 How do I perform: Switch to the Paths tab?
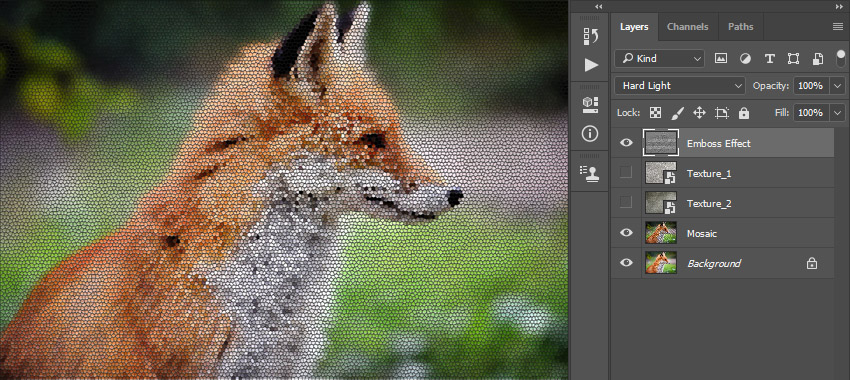click(740, 27)
